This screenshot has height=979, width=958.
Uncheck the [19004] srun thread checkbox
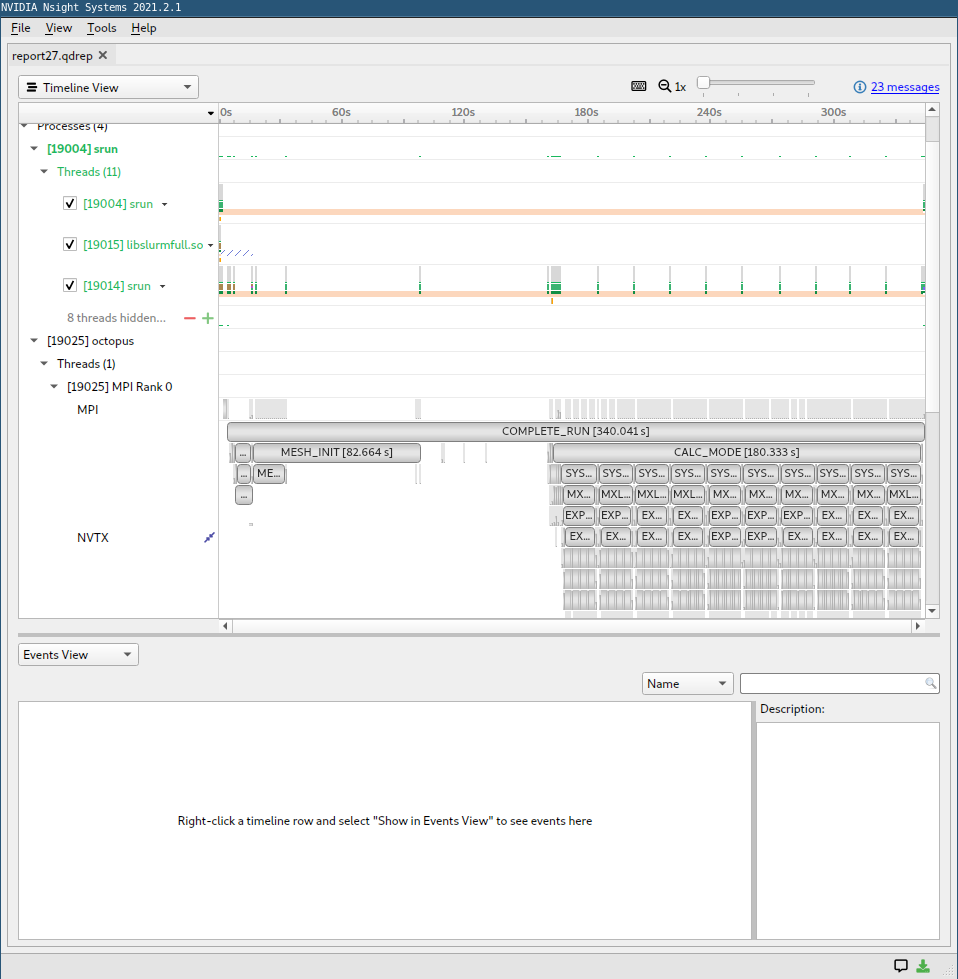(x=70, y=204)
